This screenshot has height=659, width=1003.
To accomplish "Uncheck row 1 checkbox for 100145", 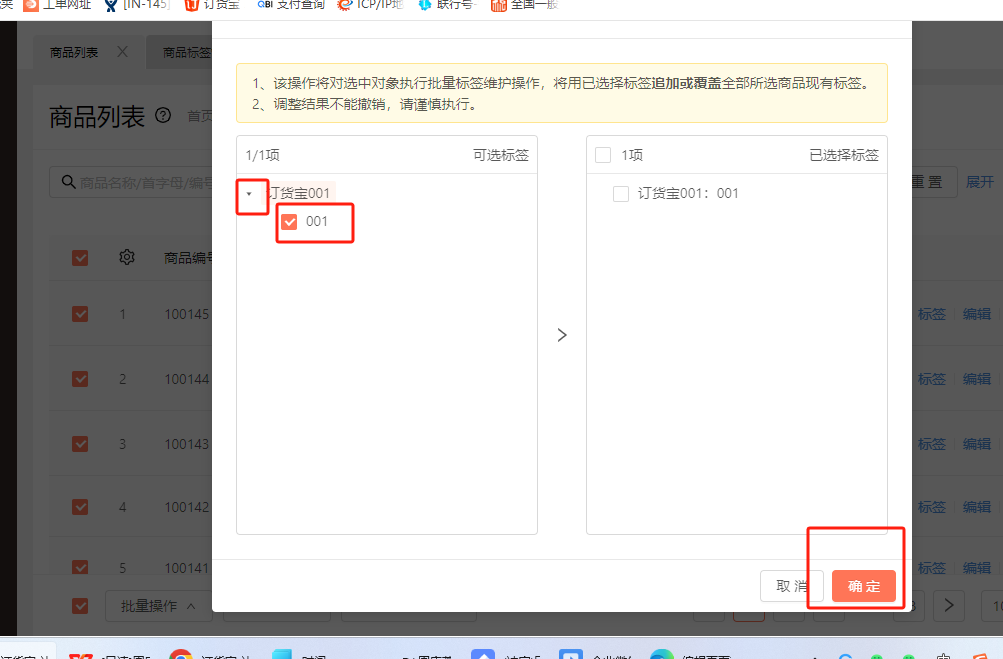I will pos(80,314).
